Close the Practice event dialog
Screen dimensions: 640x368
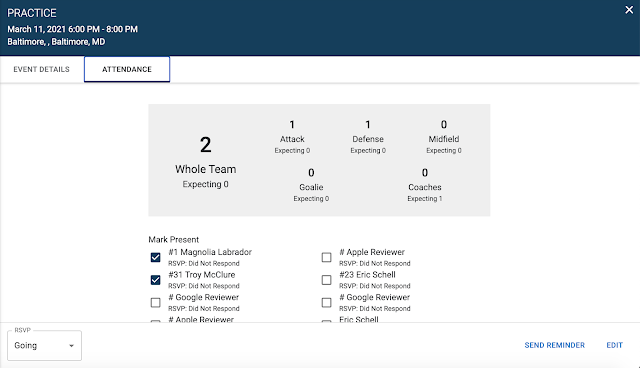629,10
